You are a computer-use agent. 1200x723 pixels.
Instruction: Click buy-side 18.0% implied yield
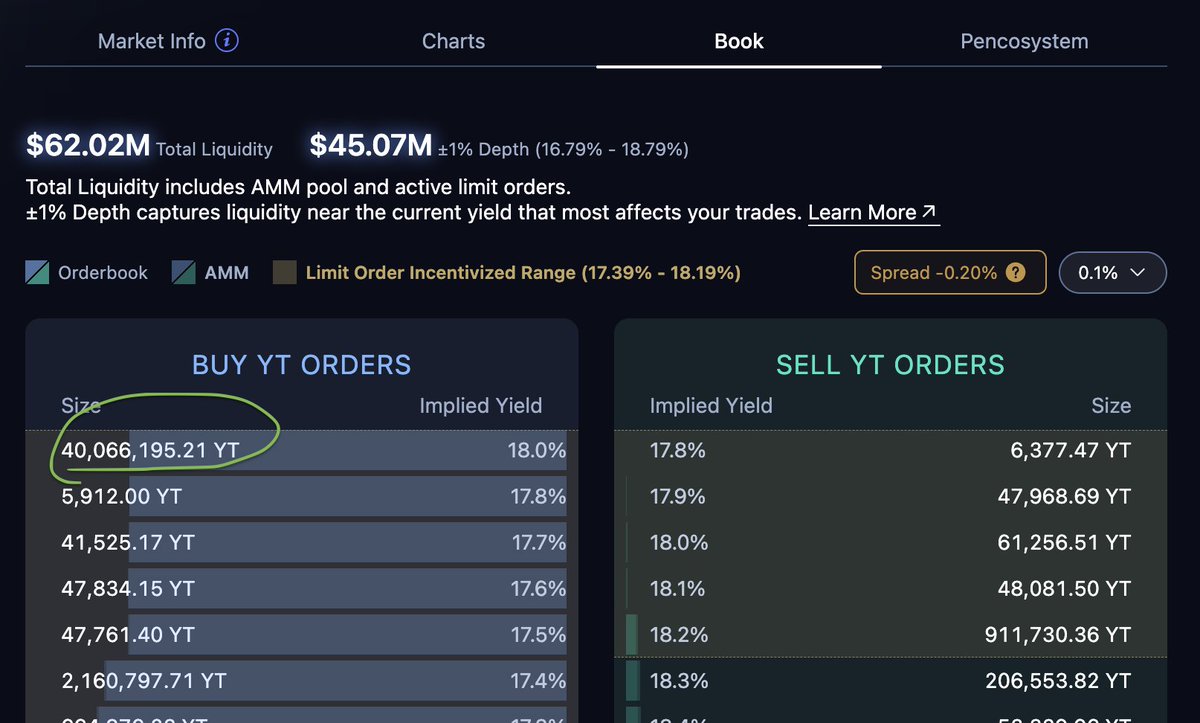[537, 450]
